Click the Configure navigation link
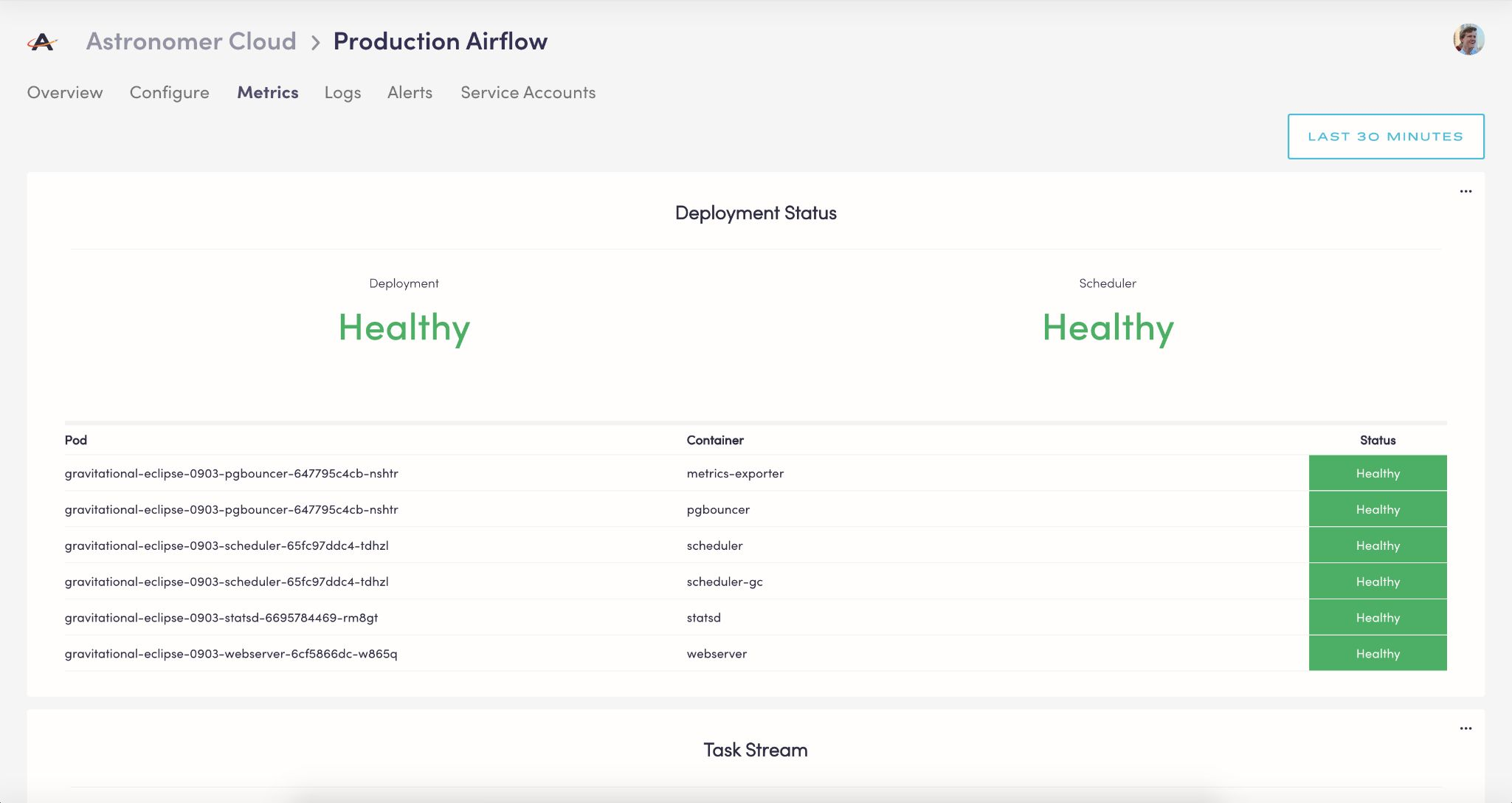This screenshot has width=1512, height=803. (169, 93)
